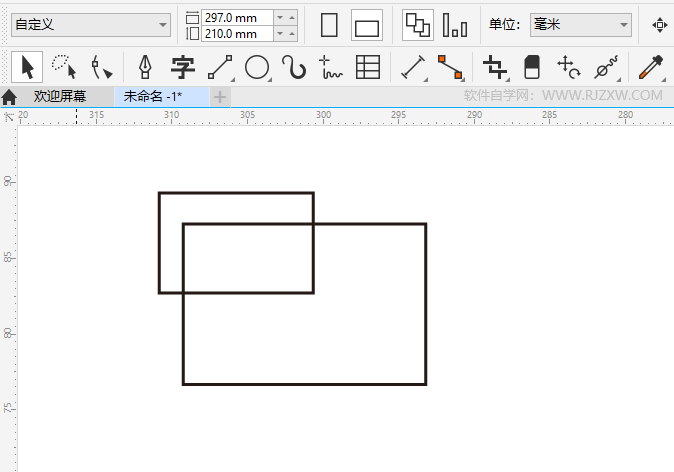
Task: Select the Eraser tool
Action: pos(531,67)
